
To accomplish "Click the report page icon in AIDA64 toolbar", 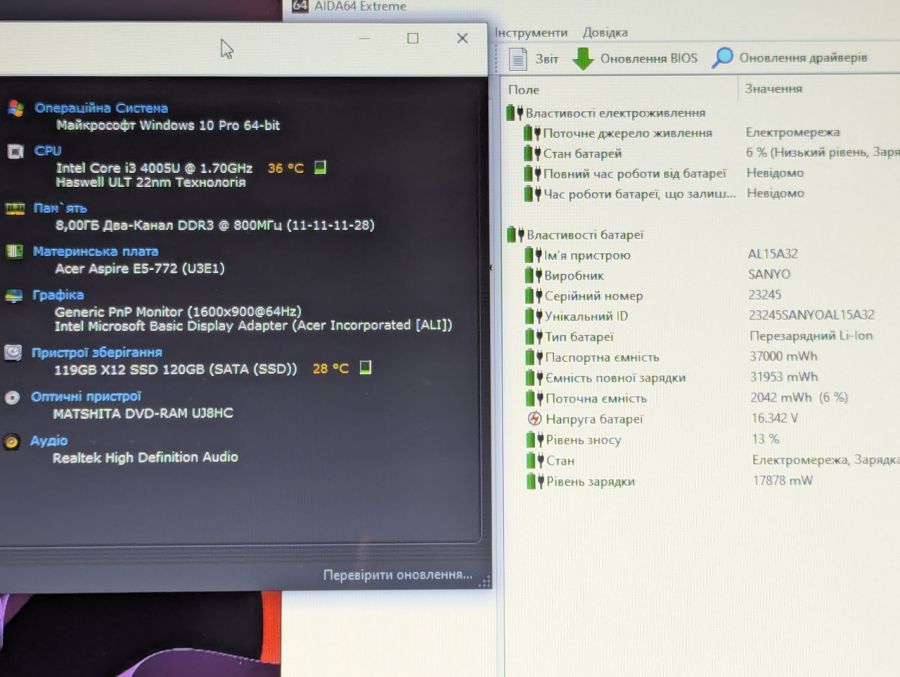I will pyautogui.click(x=518, y=59).
